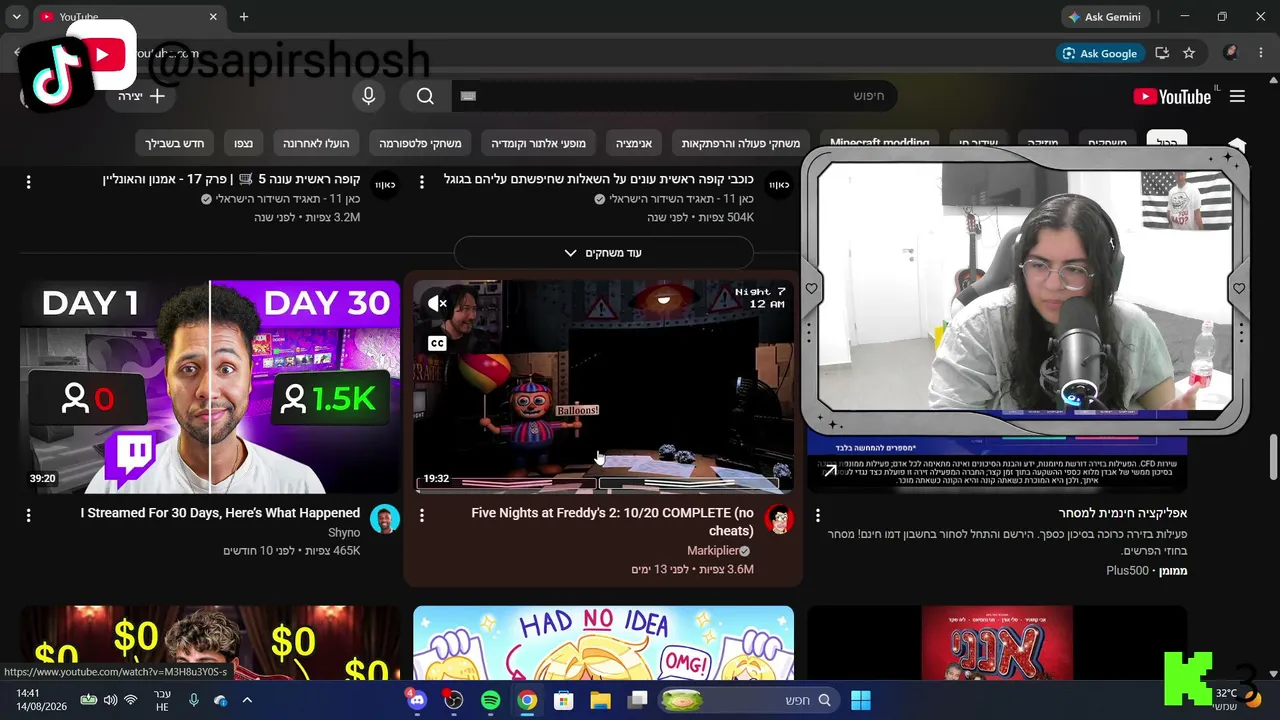Seek on the Freddy's preview progress bar
Screen dimensions: 1280x720
coord(597,484)
